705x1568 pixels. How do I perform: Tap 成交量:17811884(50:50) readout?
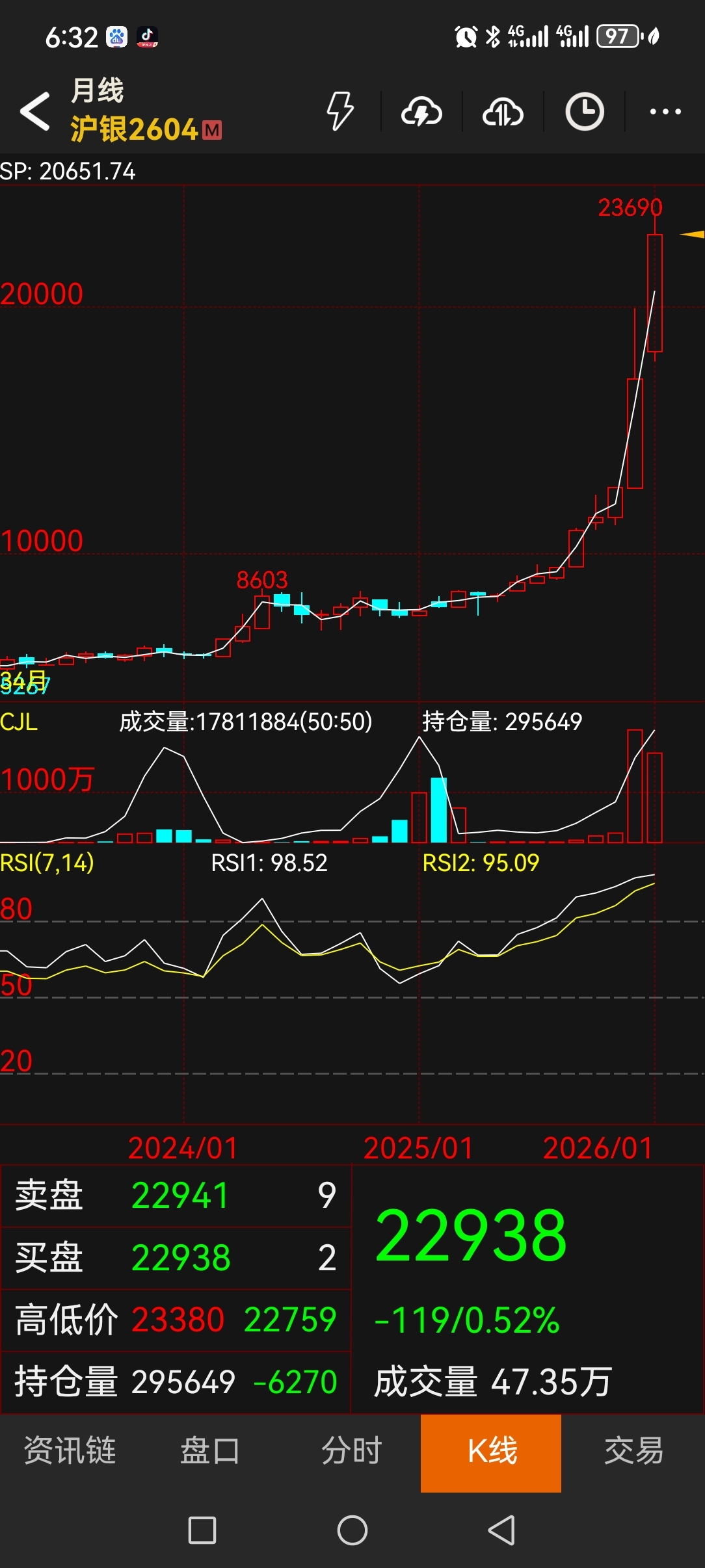point(246,722)
